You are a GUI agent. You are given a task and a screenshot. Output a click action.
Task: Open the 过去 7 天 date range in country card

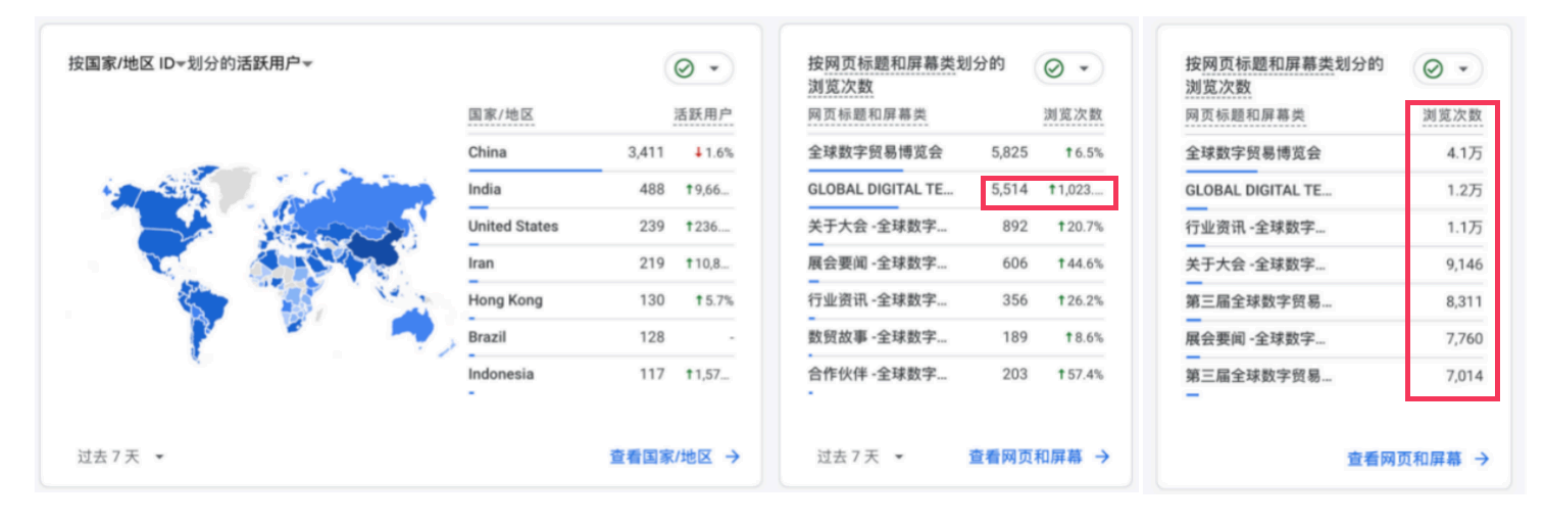(120, 457)
